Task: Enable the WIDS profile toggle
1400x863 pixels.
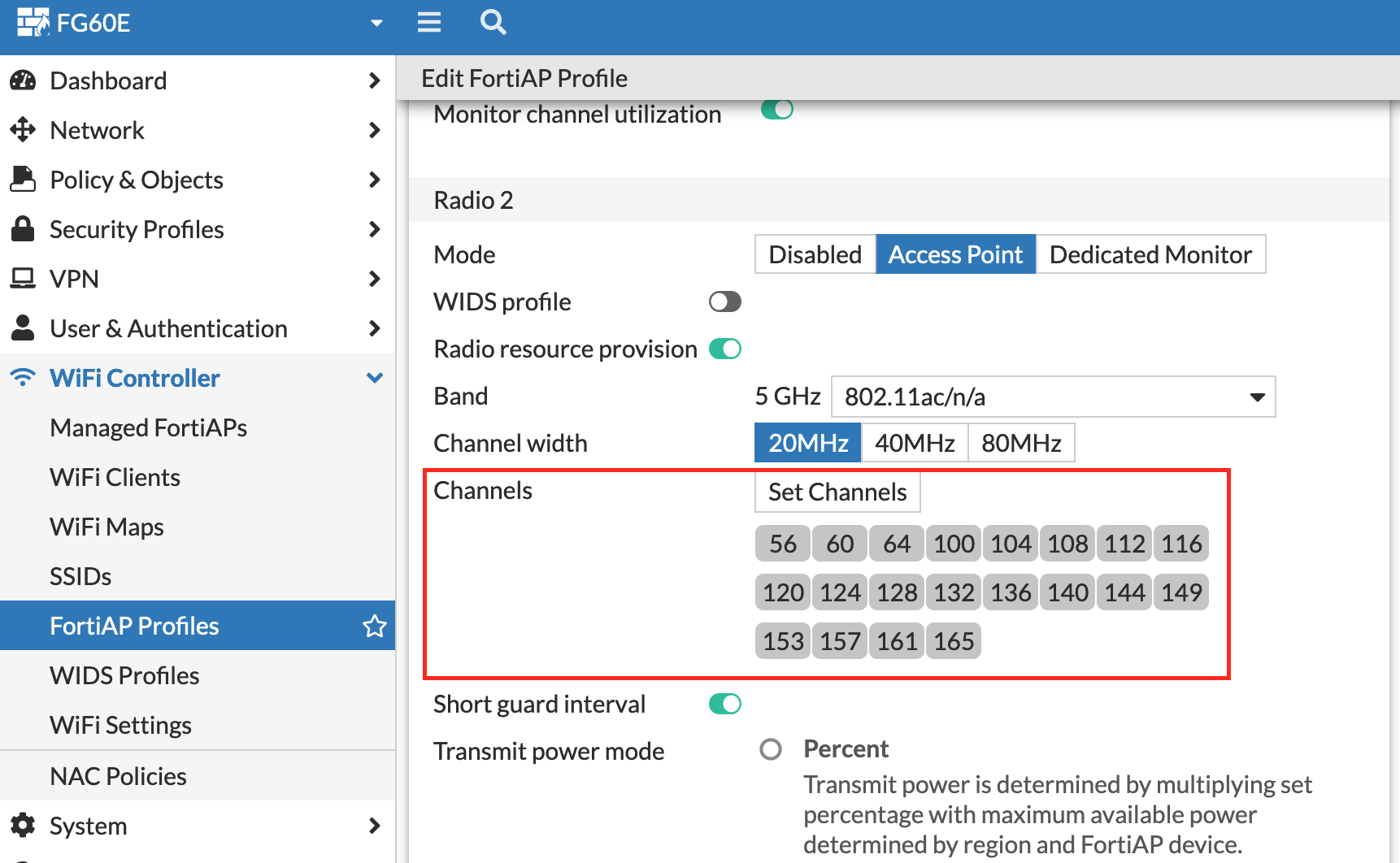Action: [x=724, y=301]
